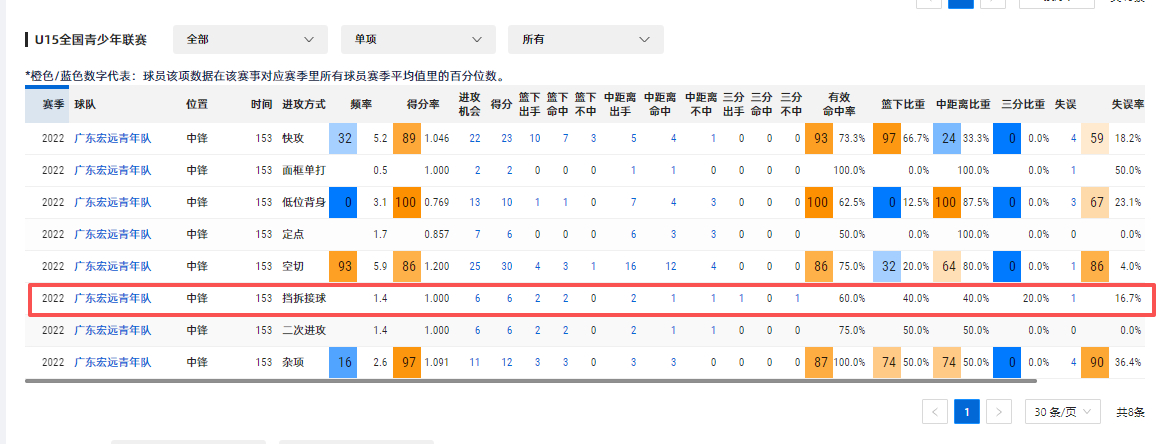1162x444 pixels.
Task: Open 广东宏远青年队 link in 快攻 row
Action: tap(113, 139)
